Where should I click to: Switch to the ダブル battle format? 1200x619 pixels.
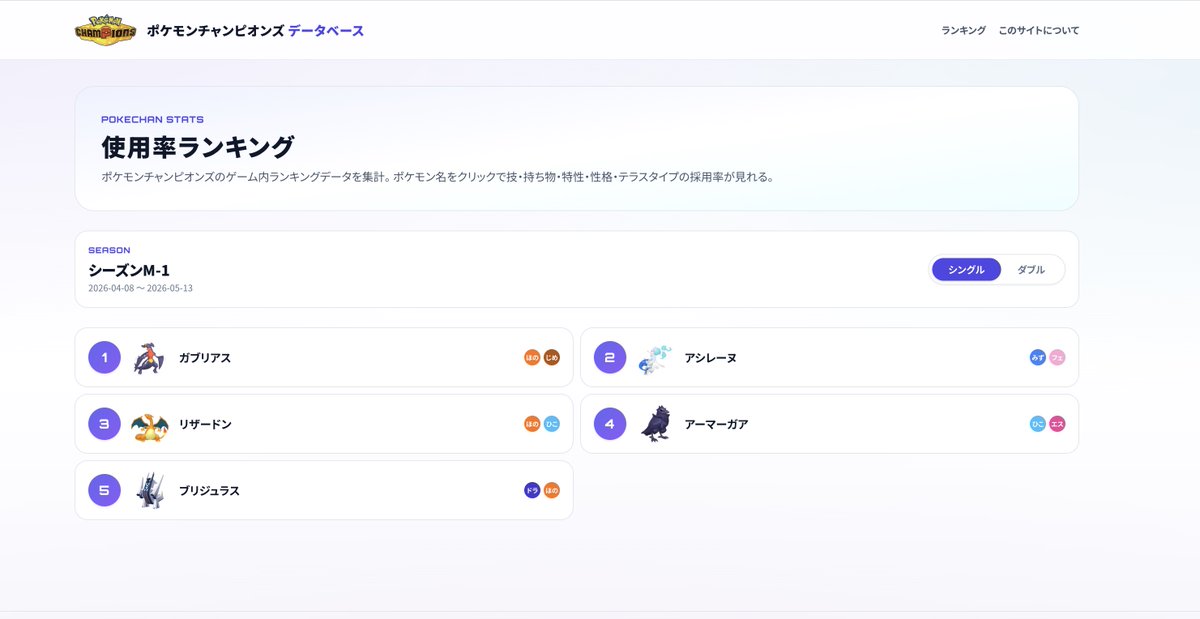[1031, 270]
